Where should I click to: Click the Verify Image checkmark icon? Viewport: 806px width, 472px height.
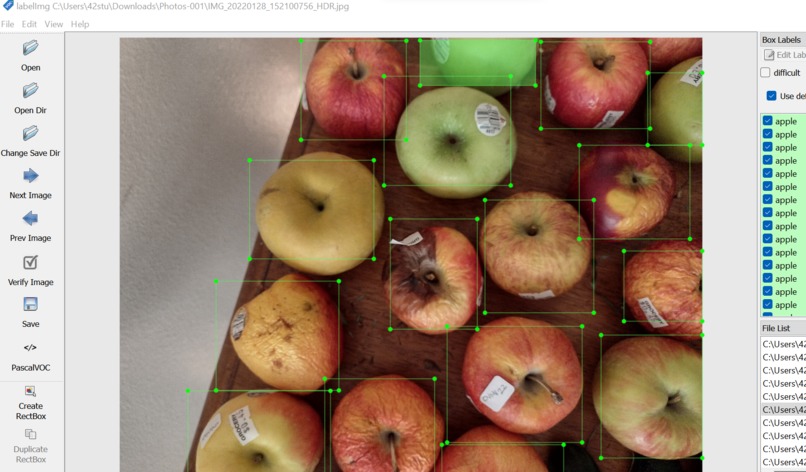(x=30, y=262)
